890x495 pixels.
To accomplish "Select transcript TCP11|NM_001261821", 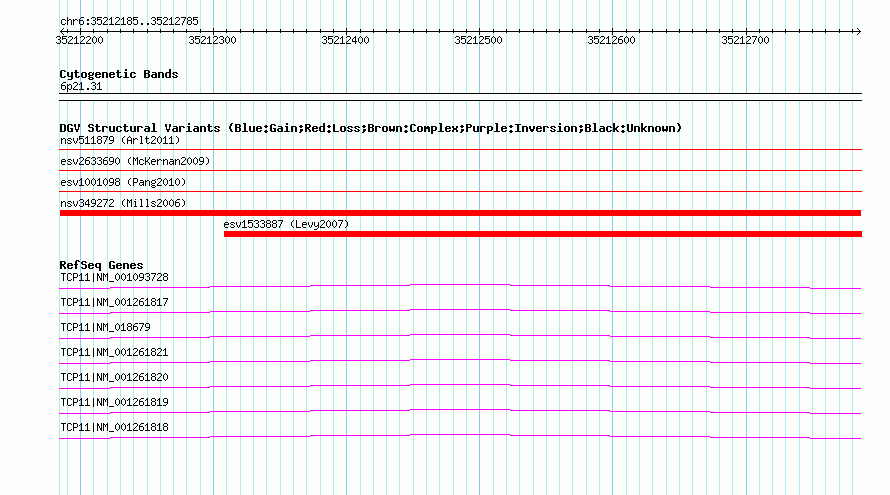I will (x=114, y=353).
